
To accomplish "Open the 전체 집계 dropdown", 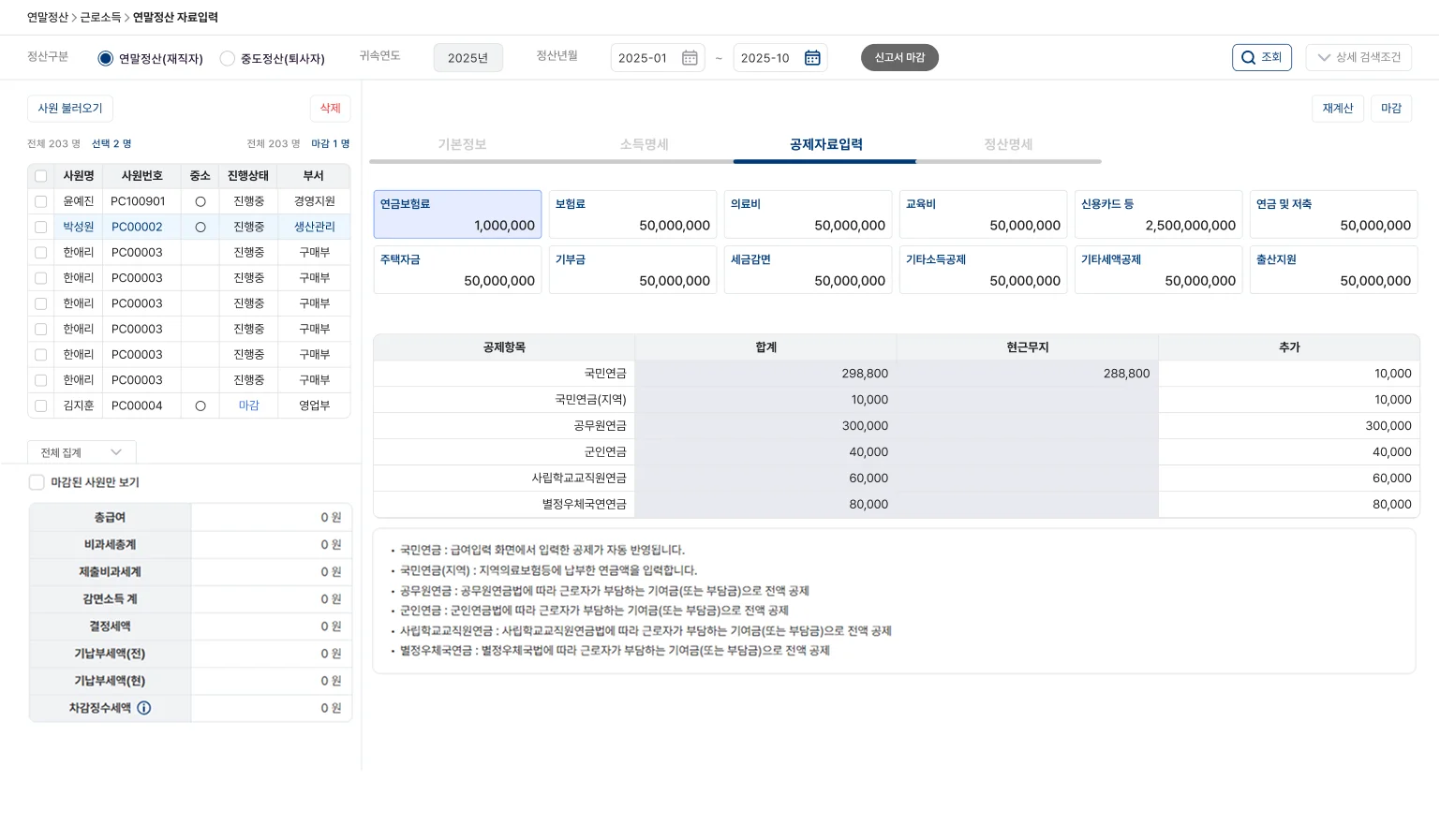I will [82, 452].
